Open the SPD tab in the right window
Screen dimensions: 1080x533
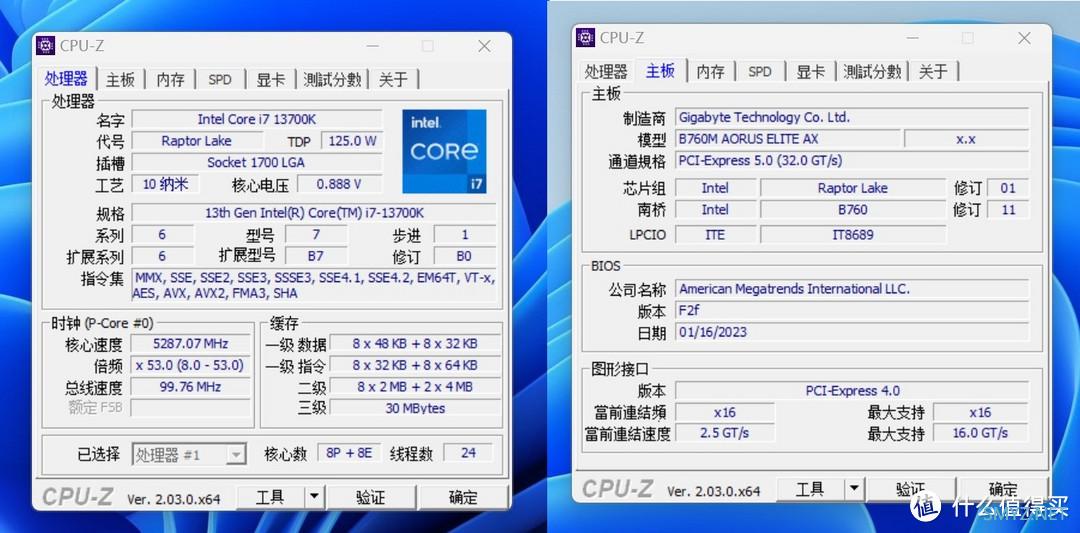pyautogui.click(x=760, y=72)
